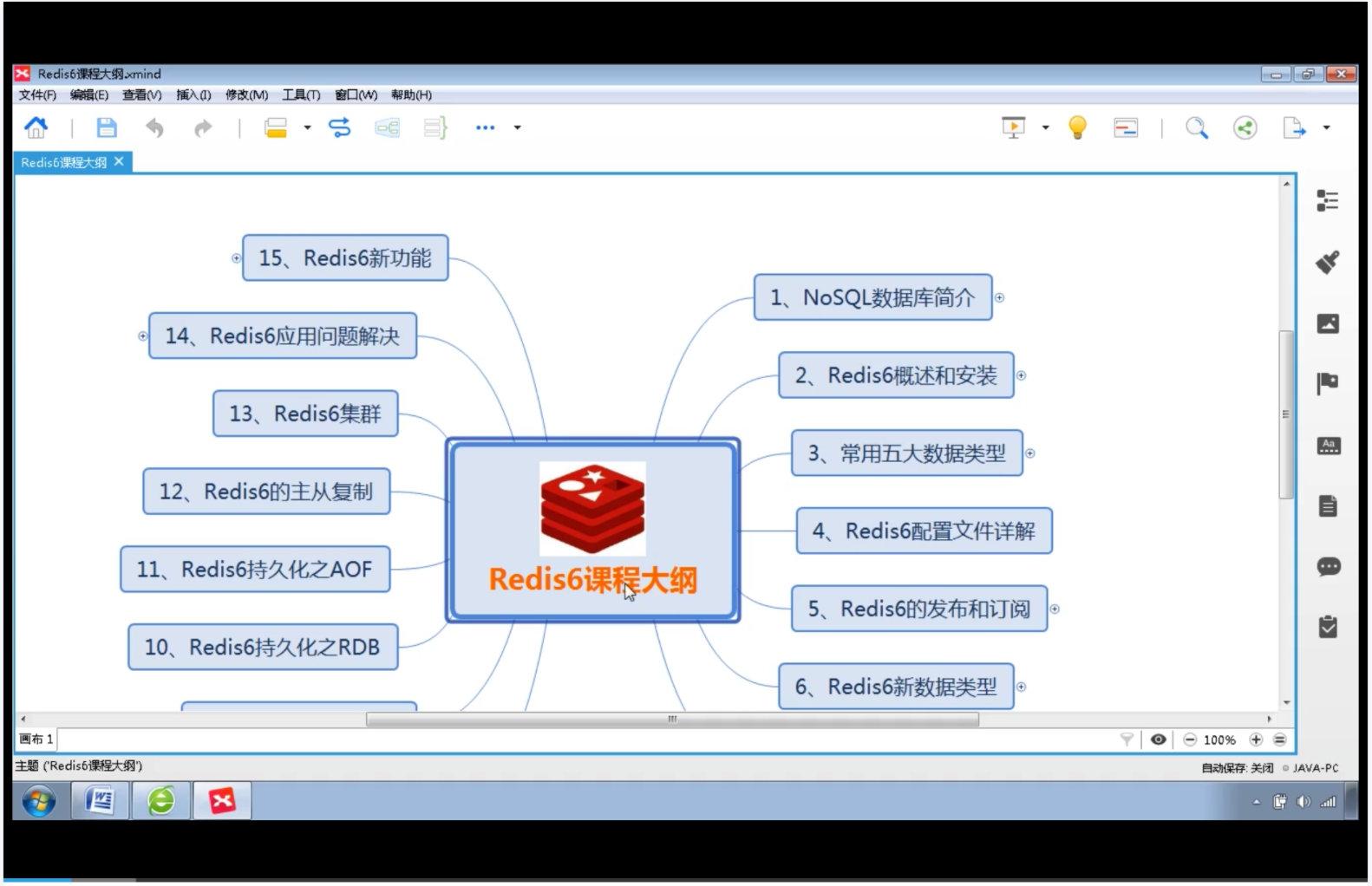Add a summary bracket to topics
The image size is (1372, 886).
coord(435,128)
